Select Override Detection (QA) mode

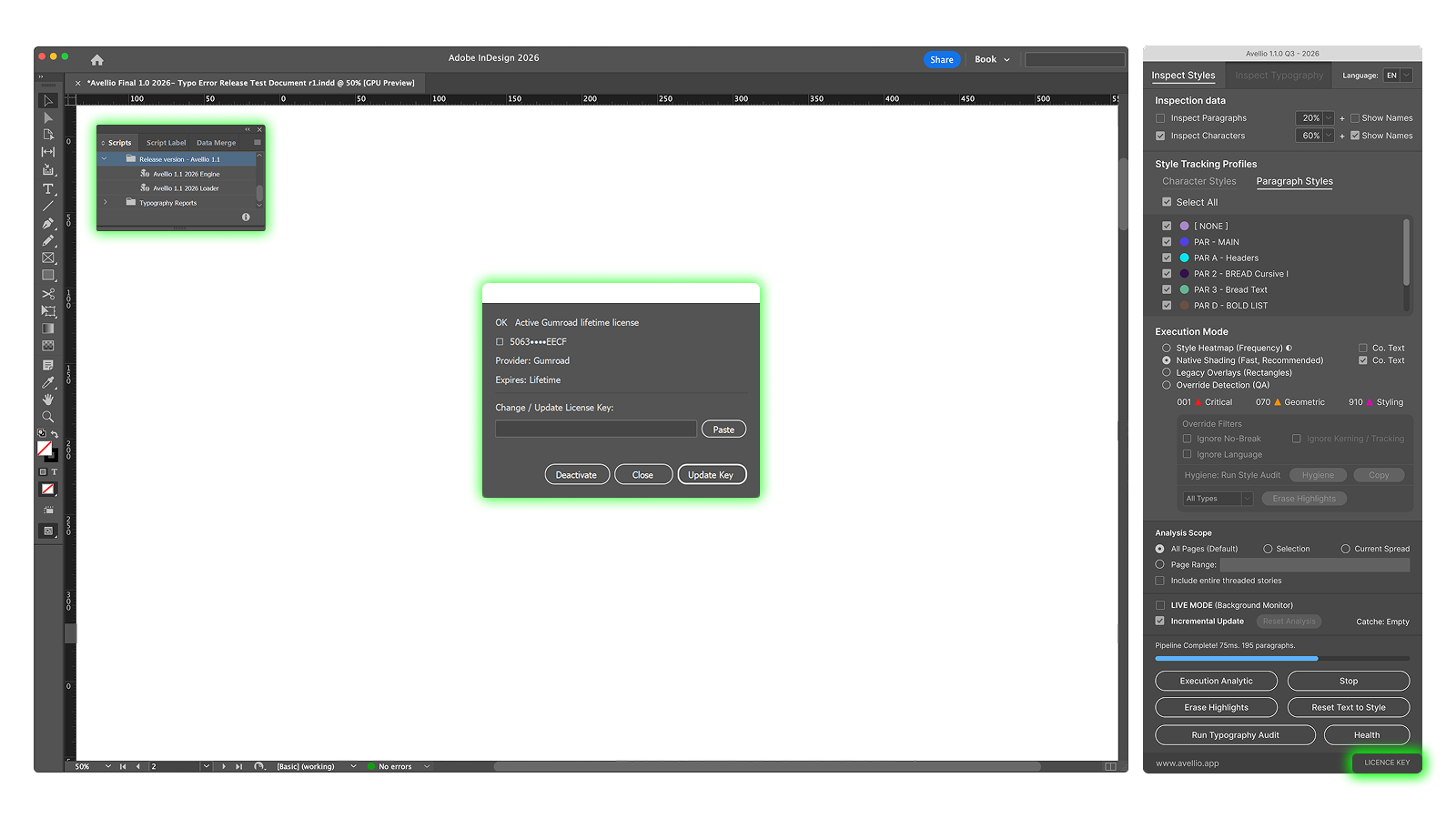click(x=1167, y=385)
